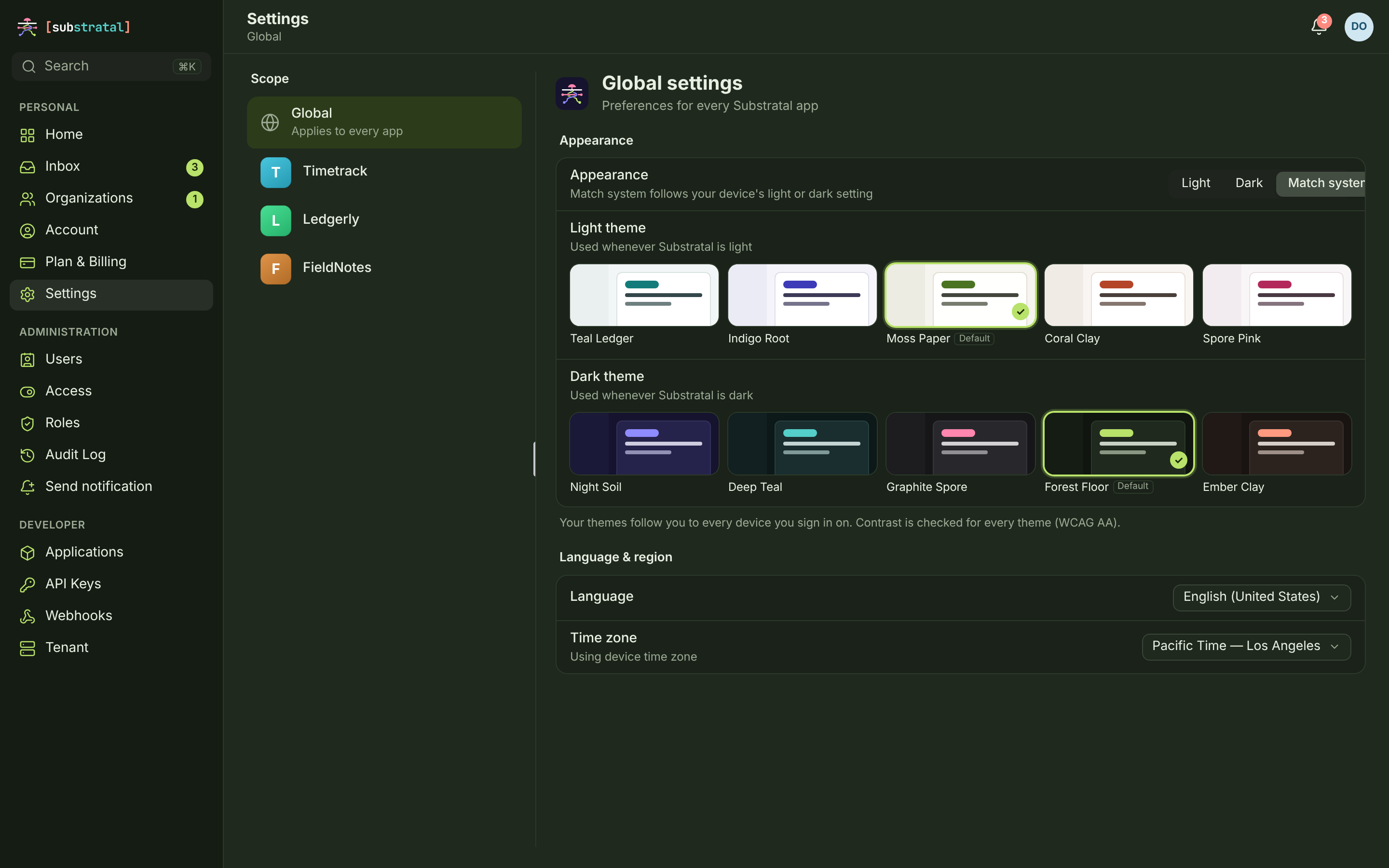Choose the Night Soil dark theme
The width and height of the screenshot is (1389, 868).
pyautogui.click(x=644, y=443)
